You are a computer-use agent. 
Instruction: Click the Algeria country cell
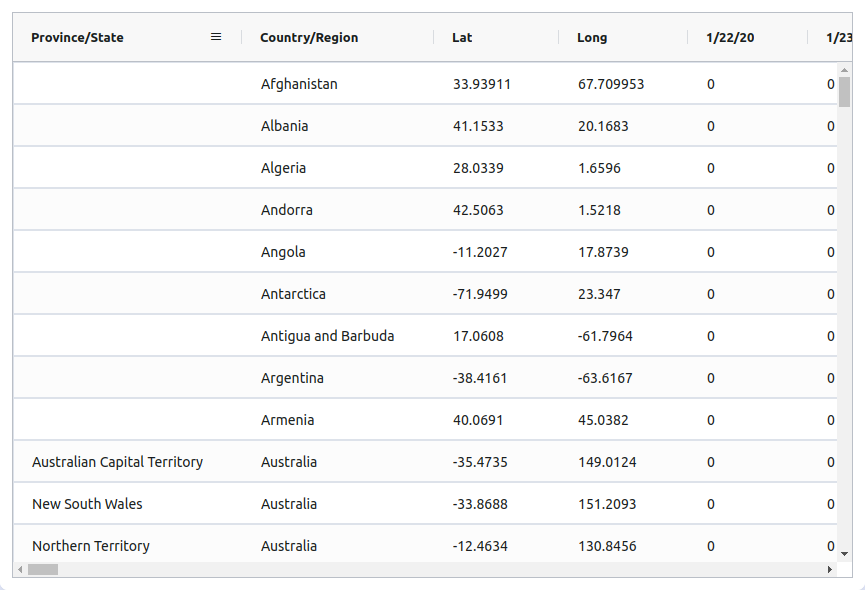tap(283, 168)
